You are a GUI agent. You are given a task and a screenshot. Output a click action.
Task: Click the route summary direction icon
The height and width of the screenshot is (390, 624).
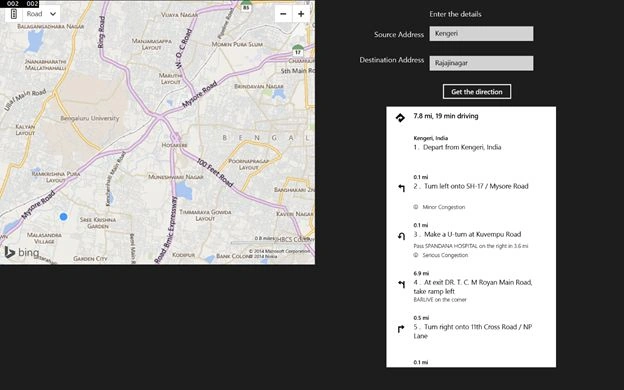click(400, 118)
